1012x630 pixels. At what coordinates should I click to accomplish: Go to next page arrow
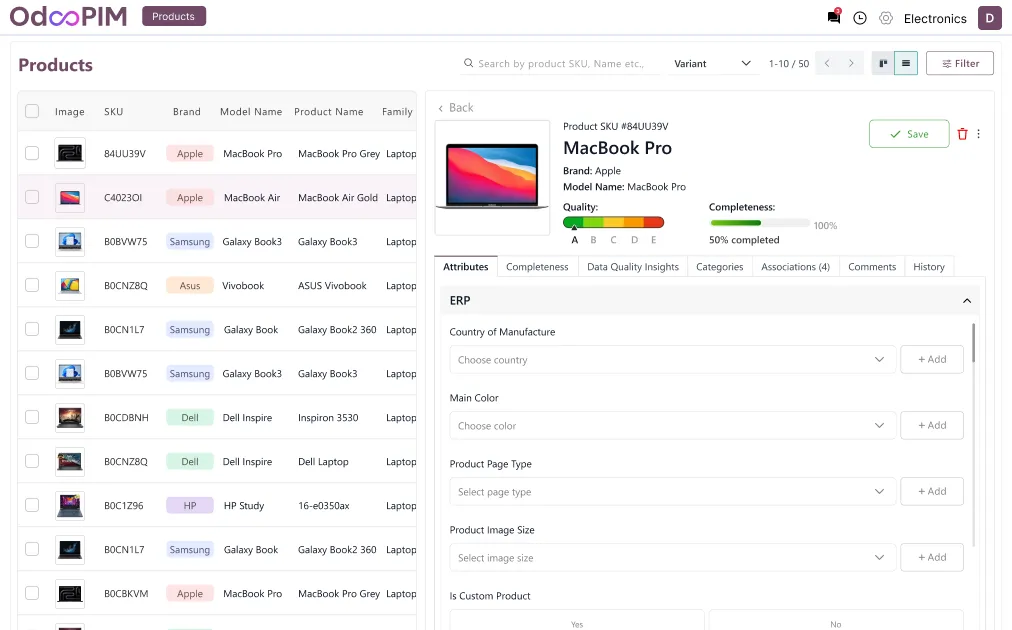[851, 63]
